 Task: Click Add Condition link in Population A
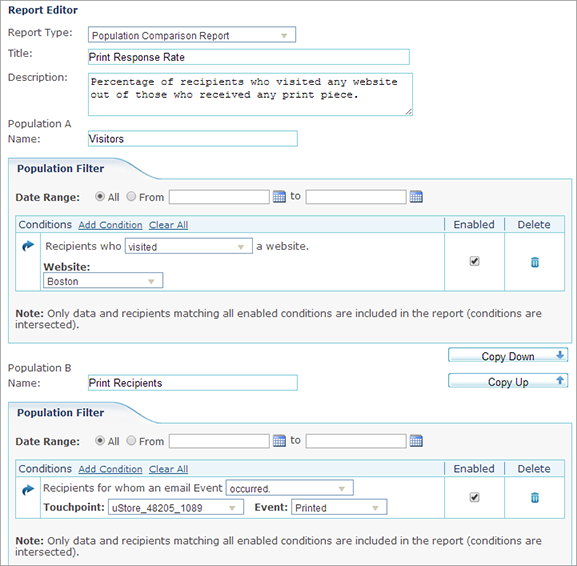[110, 225]
